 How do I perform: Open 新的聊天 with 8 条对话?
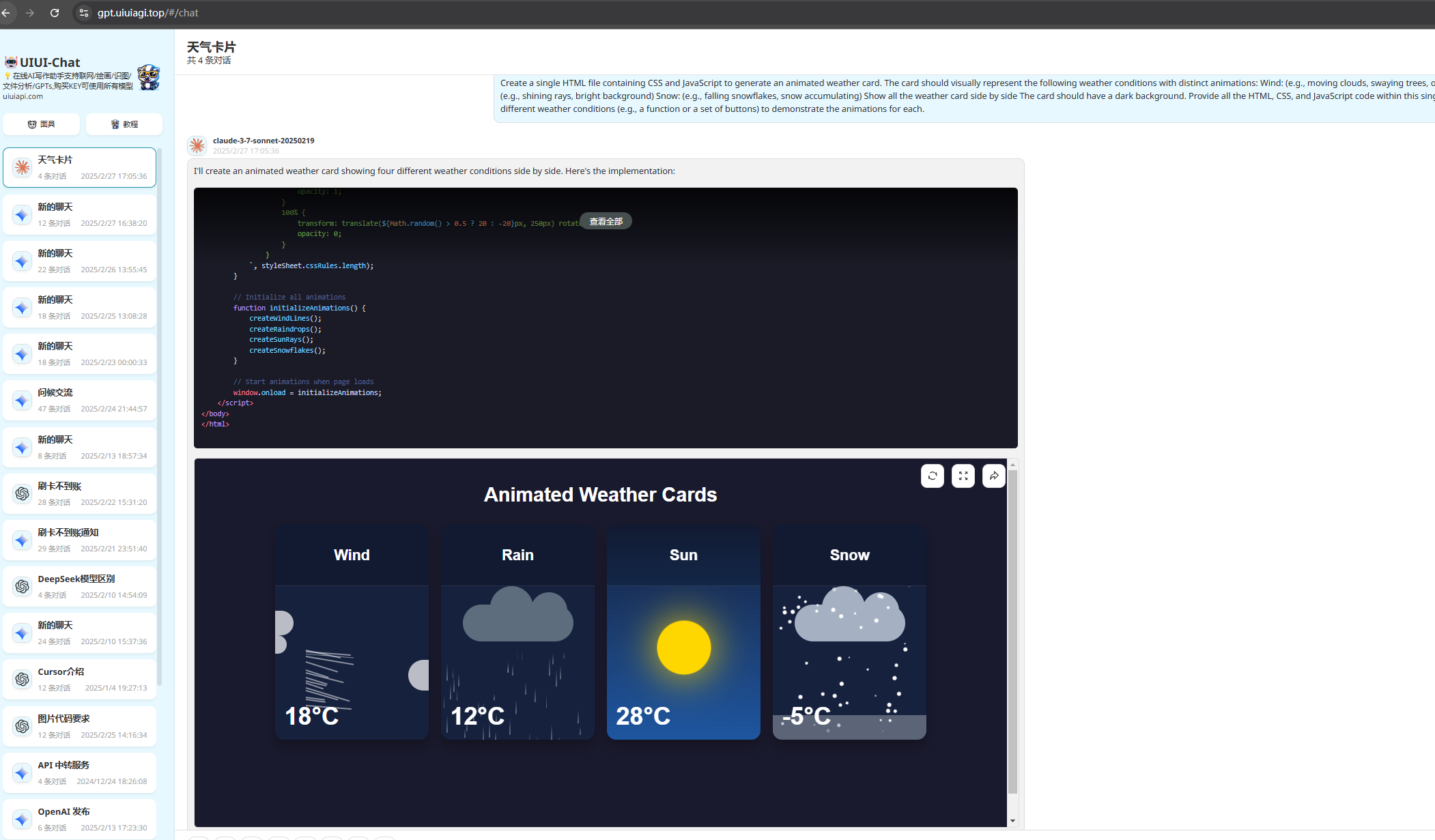tap(80, 447)
